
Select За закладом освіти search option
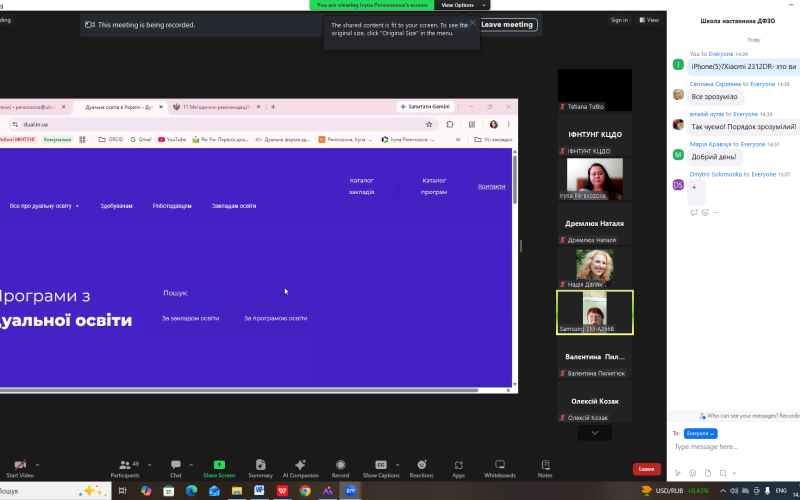click(x=190, y=318)
